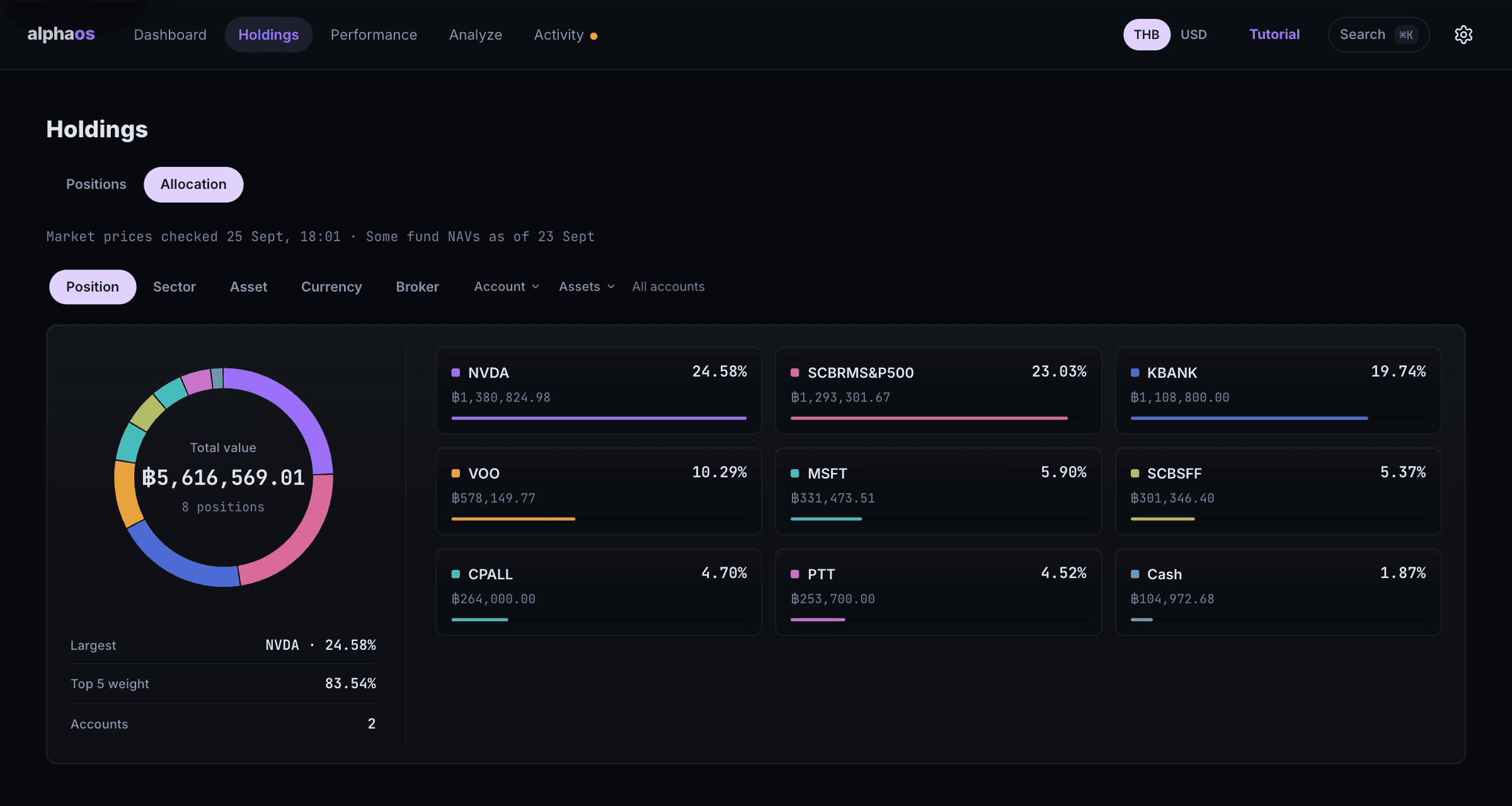
Task: Click the Cash color marker
Action: pyautogui.click(x=1135, y=574)
